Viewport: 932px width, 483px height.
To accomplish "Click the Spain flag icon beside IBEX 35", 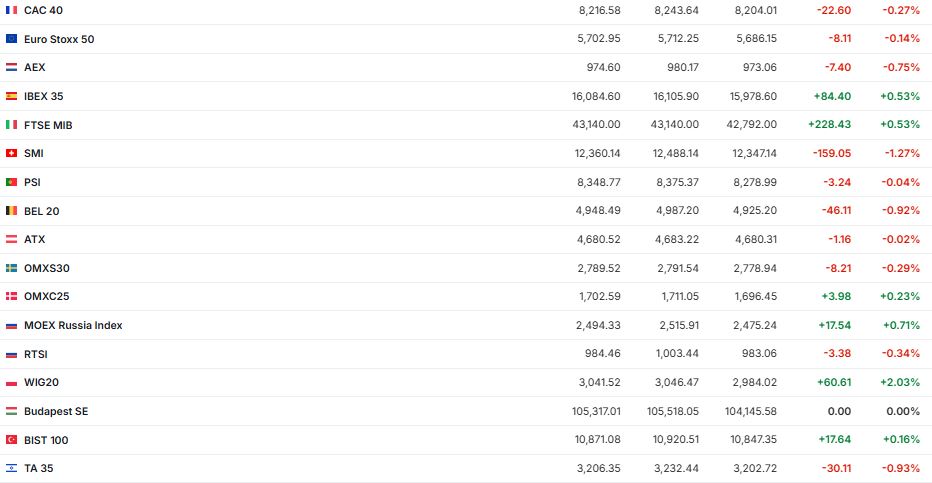I will pyautogui.click(x=11, y=96).
